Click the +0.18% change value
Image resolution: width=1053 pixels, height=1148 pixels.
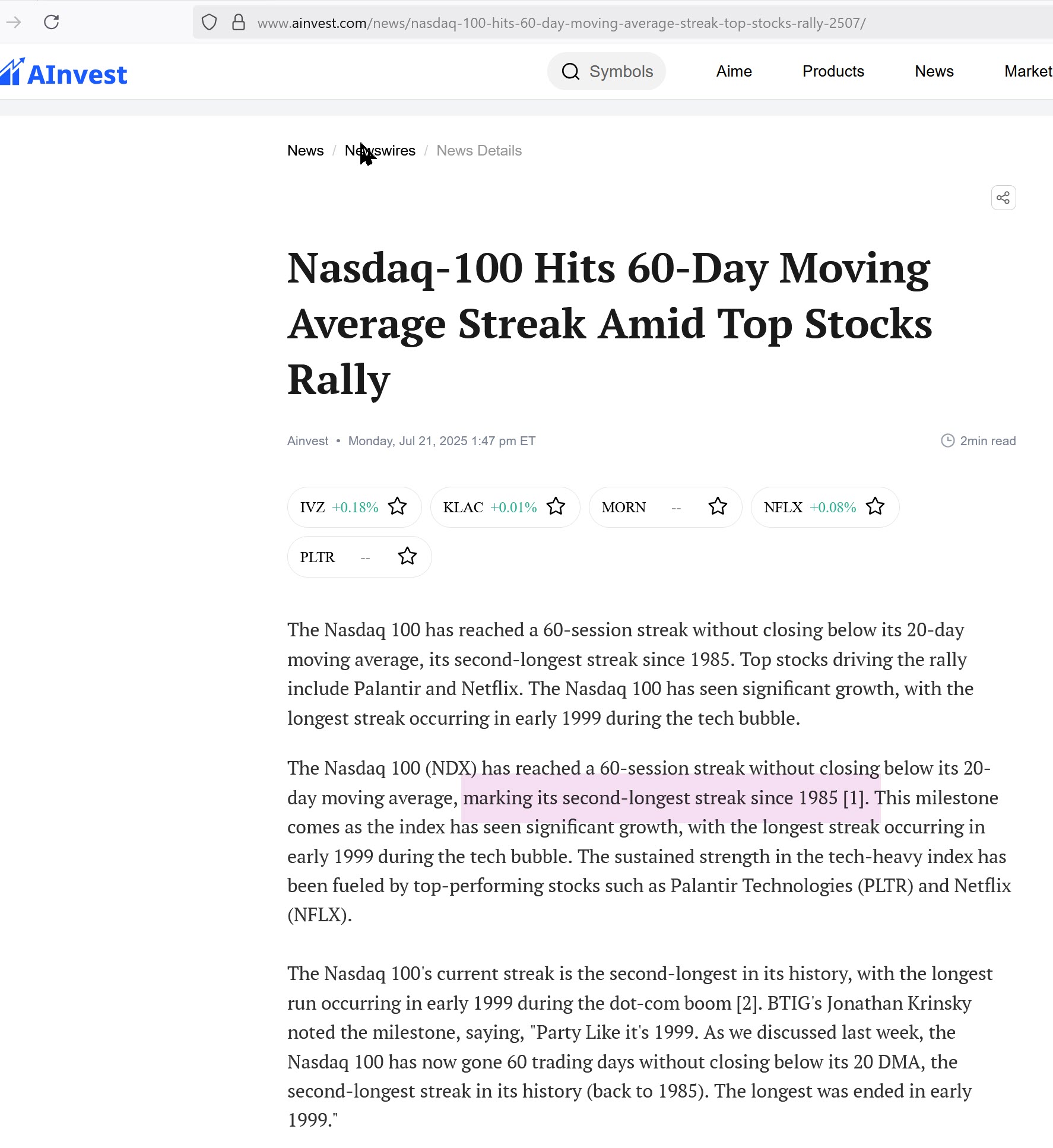coord(355,508)
